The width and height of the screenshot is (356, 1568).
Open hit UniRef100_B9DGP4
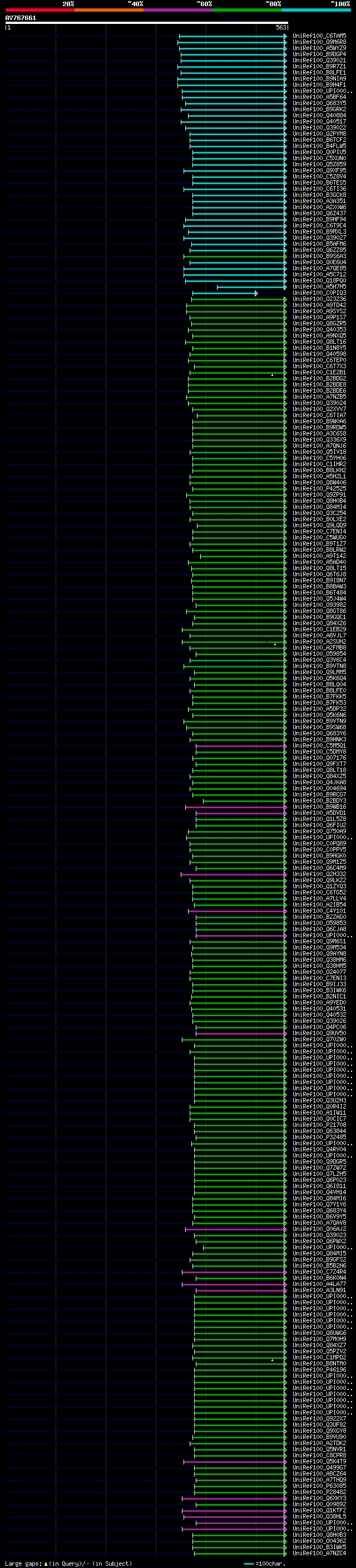[x=319, y=54]
